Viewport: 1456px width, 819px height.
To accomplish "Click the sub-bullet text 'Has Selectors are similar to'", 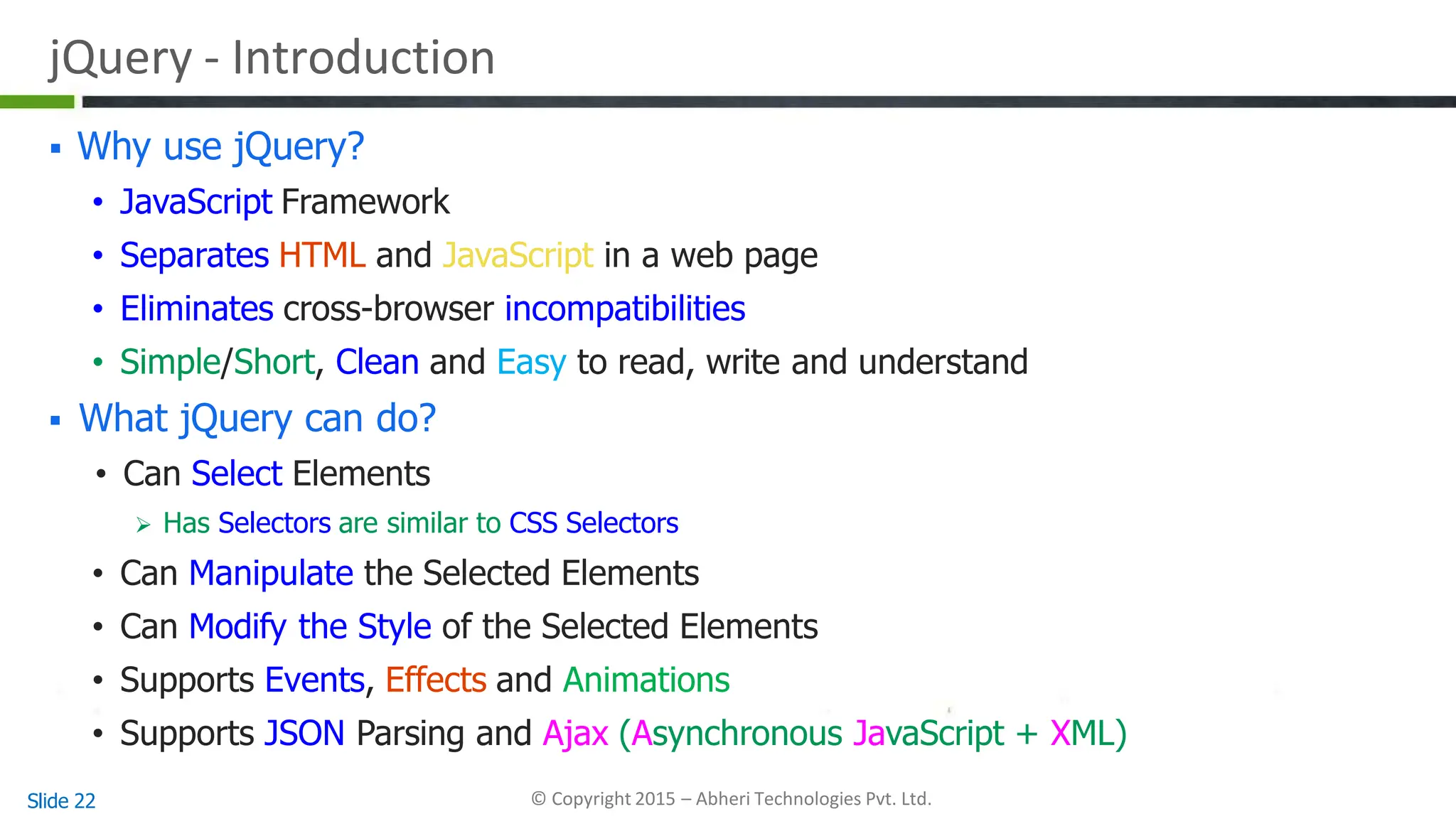I will (332, 523).
